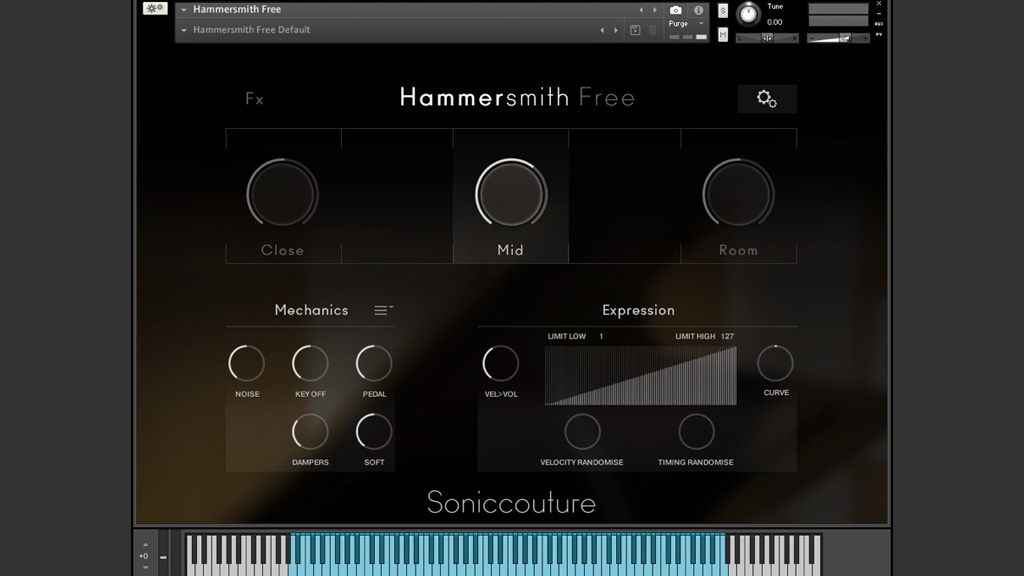Minimize the instrument header view
Image resolution: width=1024 pixels, height=576 pixels.
point(879,14)
